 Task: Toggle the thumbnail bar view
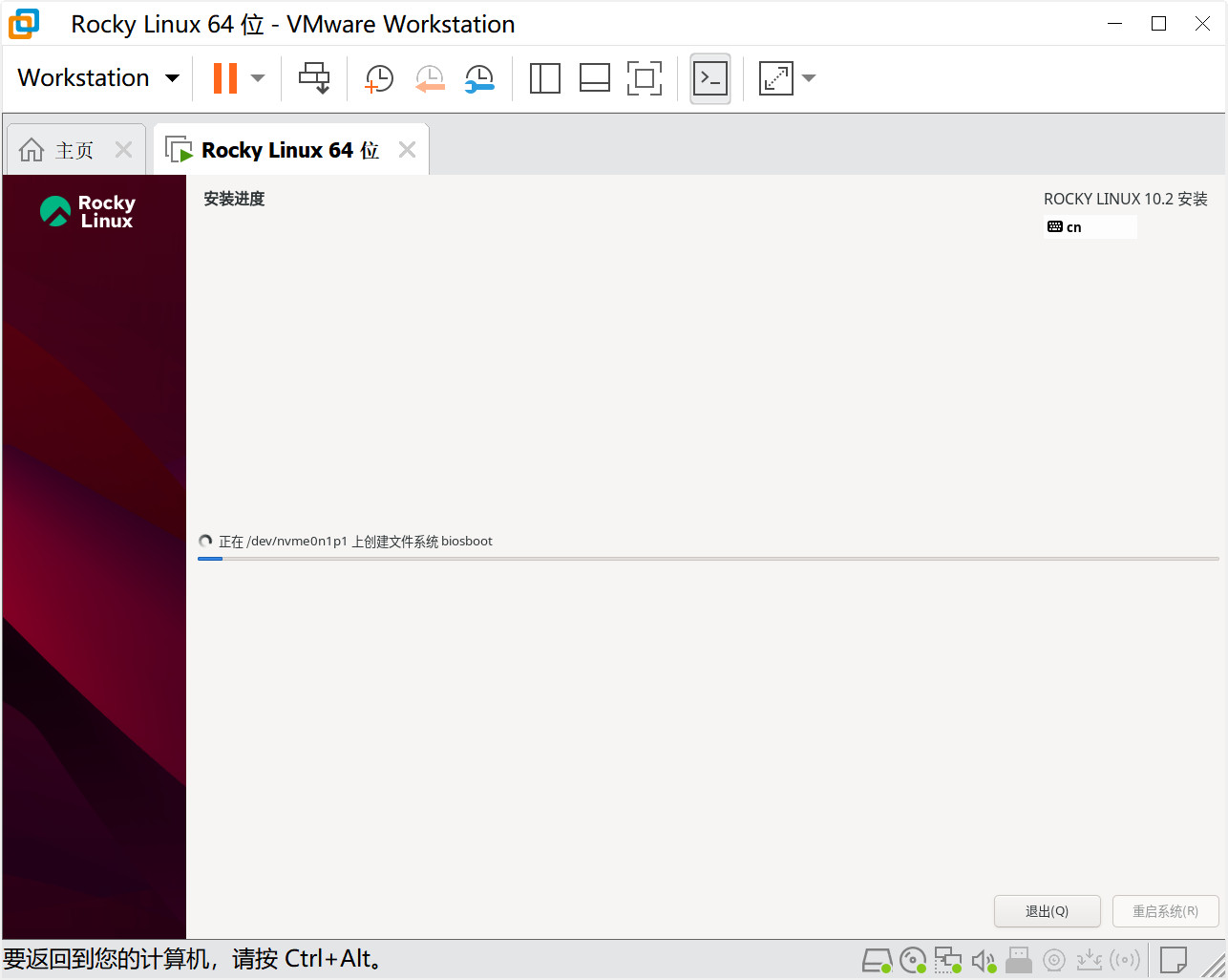[595, 78]
